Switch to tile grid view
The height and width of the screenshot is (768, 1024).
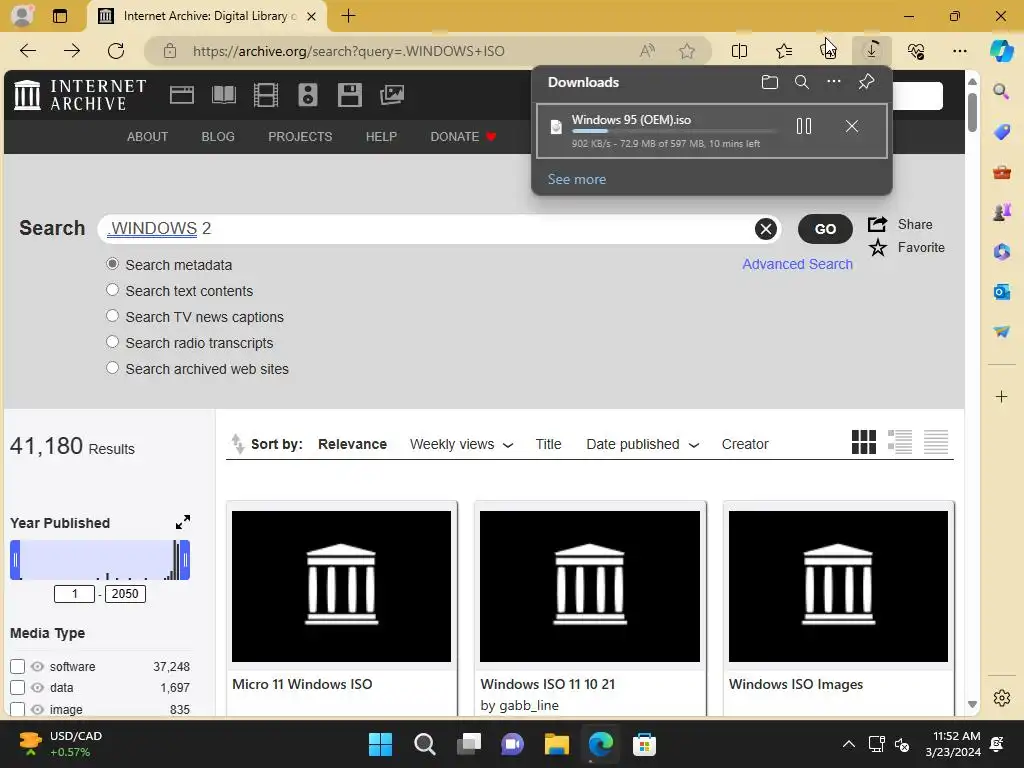point(863,442)
